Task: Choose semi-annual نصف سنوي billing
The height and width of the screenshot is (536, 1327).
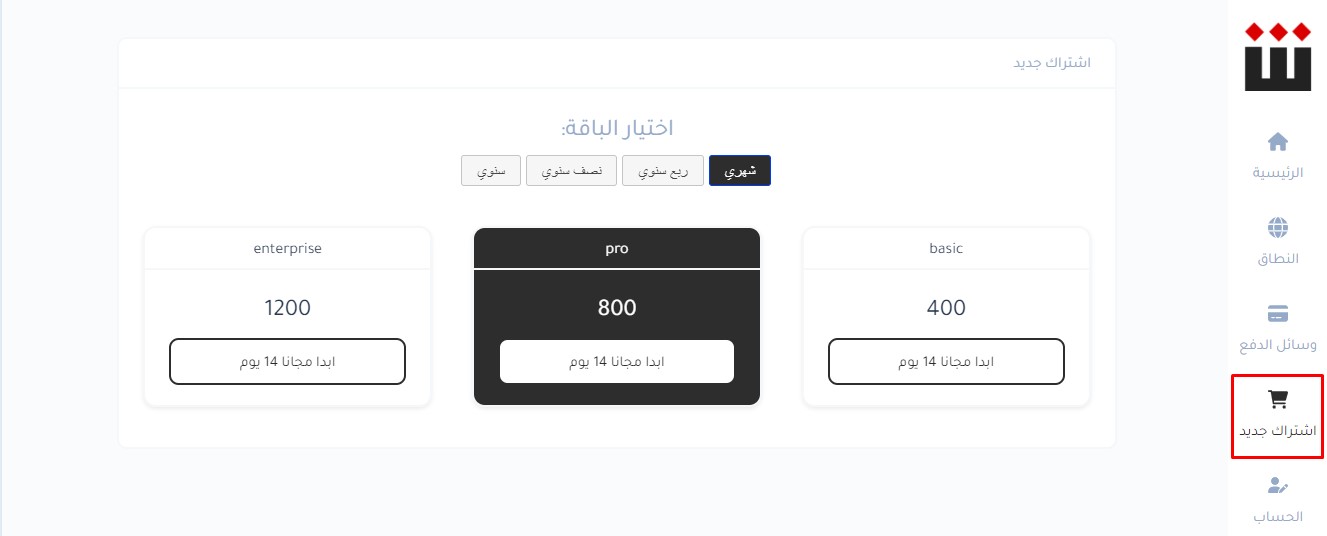Action: (571, 171)
